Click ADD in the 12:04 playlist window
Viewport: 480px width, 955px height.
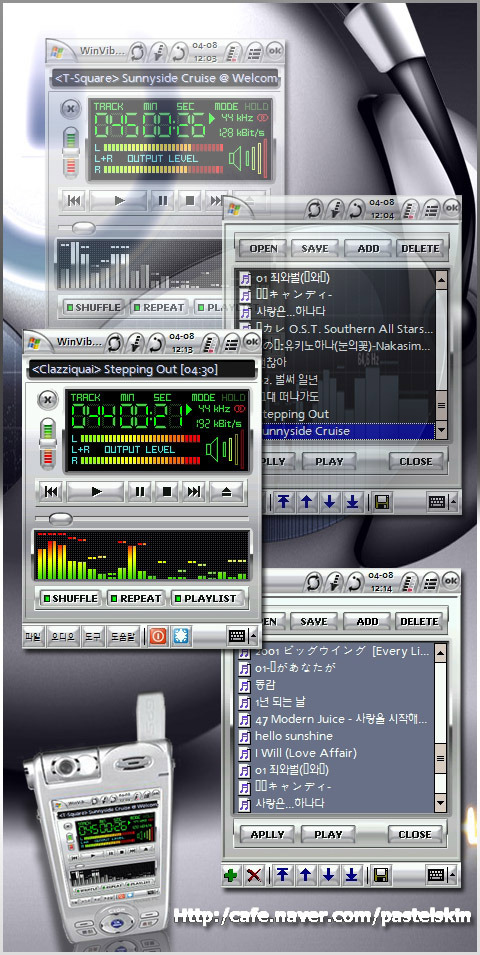[368, 248]
